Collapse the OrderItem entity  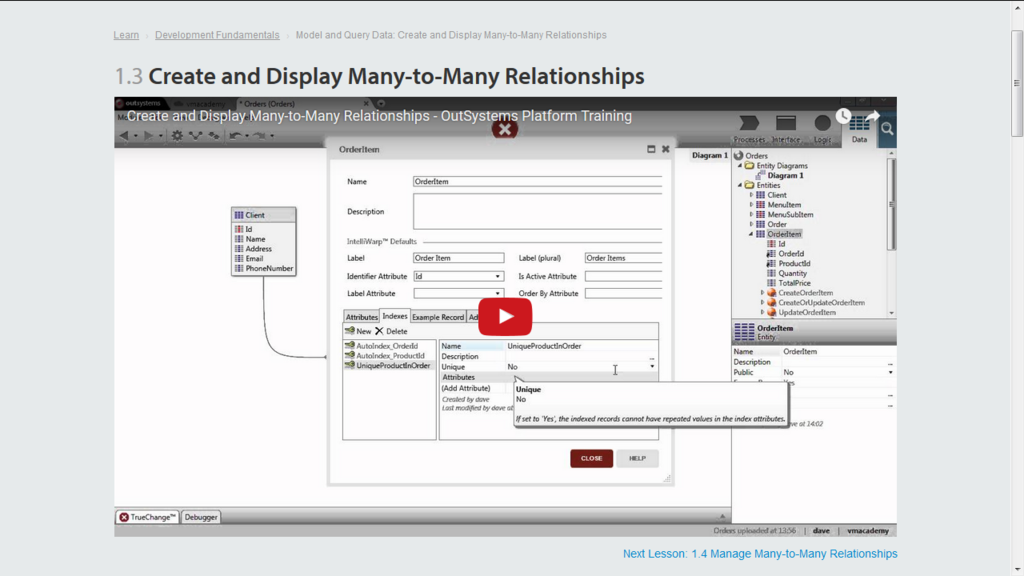(x=751, y=234)
